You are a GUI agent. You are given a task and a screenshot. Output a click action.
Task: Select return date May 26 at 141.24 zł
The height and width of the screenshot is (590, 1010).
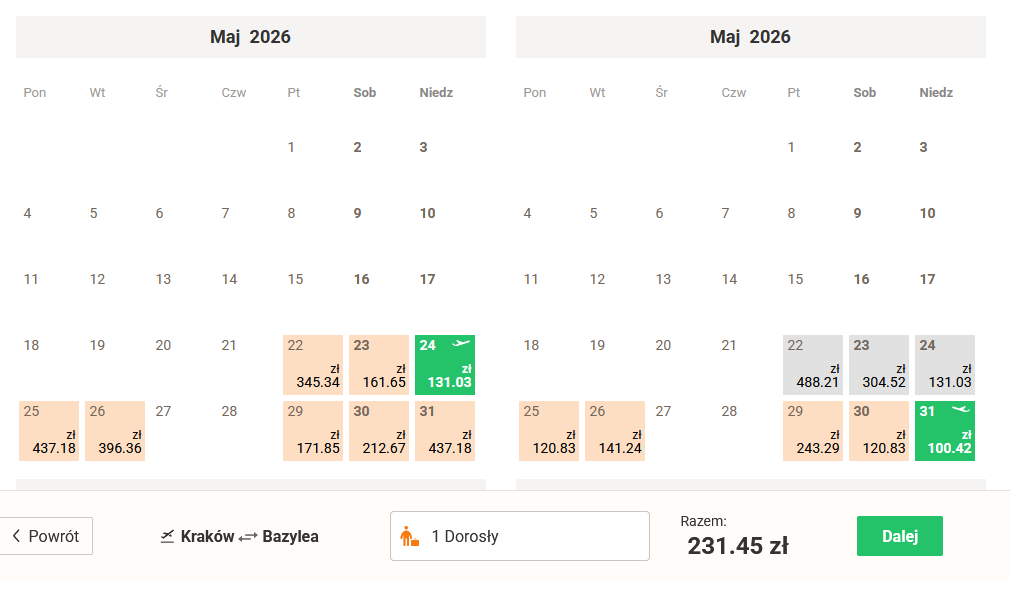coord(615,431)
